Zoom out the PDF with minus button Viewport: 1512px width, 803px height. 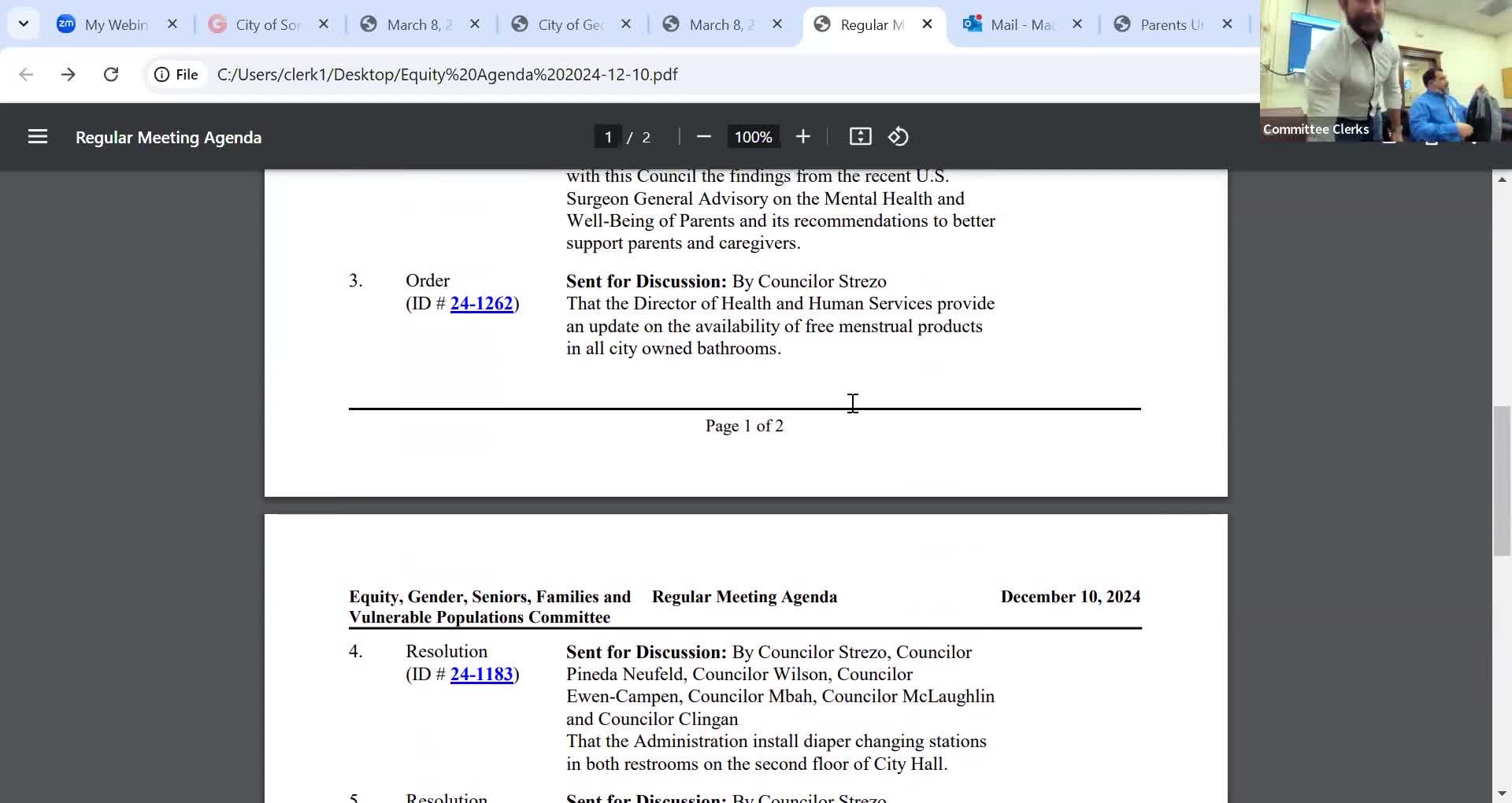click(704, 137)
